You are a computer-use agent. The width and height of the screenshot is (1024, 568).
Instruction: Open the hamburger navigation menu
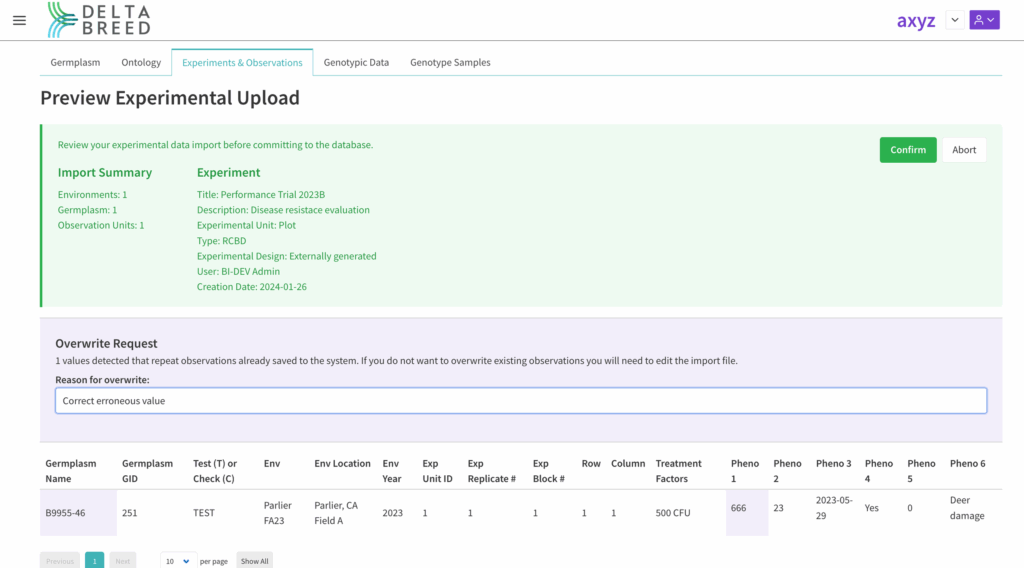tap(19, 20)
